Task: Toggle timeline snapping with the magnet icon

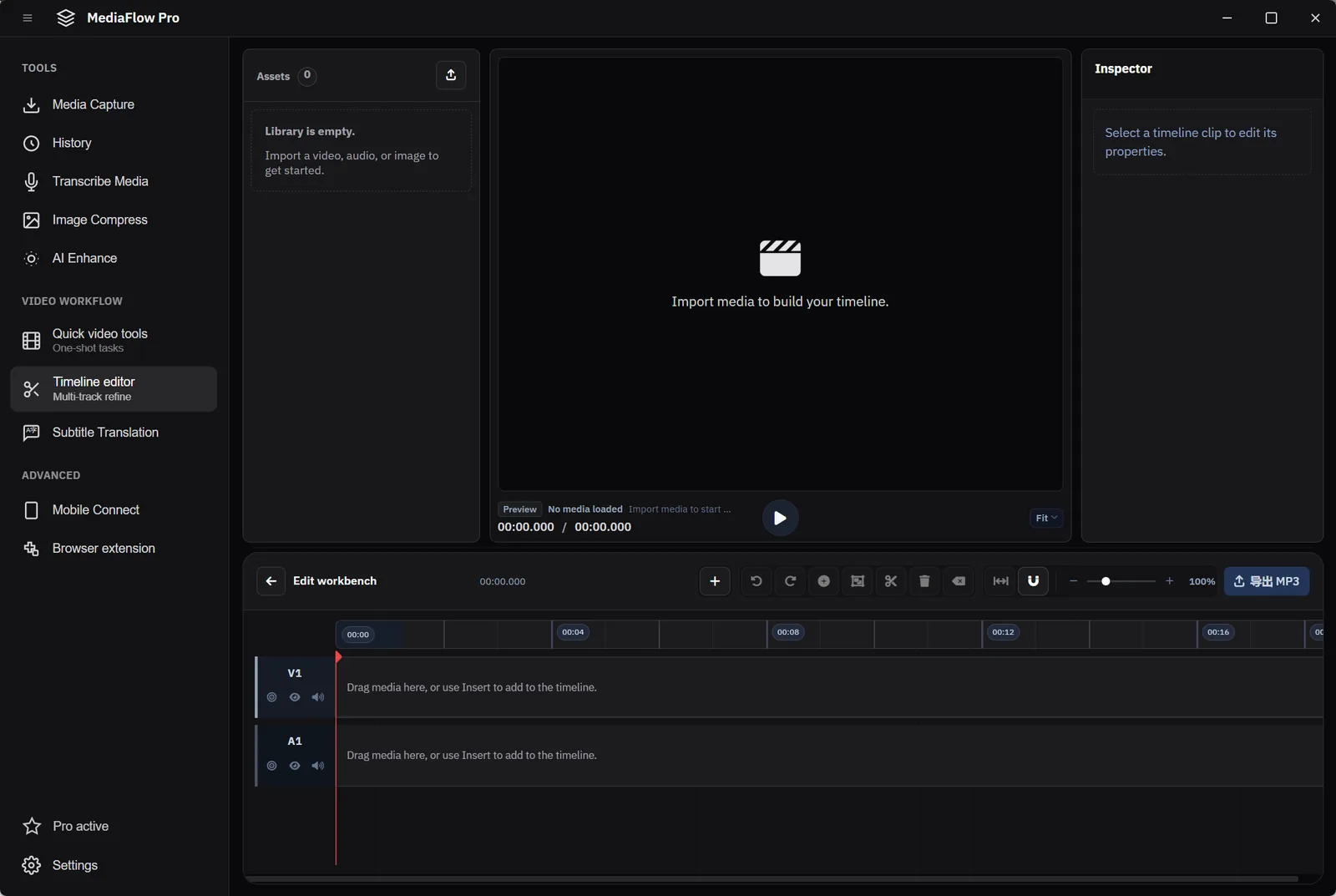Action: click(1034, 581)
